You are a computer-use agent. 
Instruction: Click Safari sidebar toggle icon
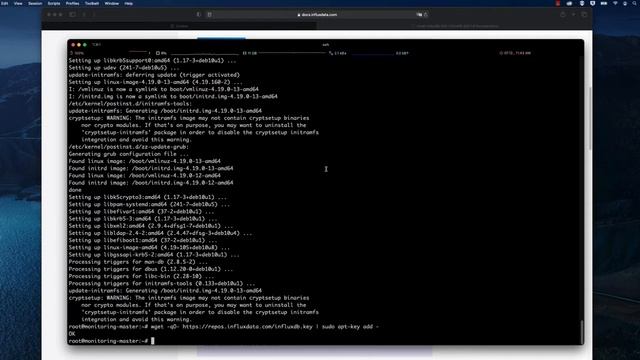point(73,14)
